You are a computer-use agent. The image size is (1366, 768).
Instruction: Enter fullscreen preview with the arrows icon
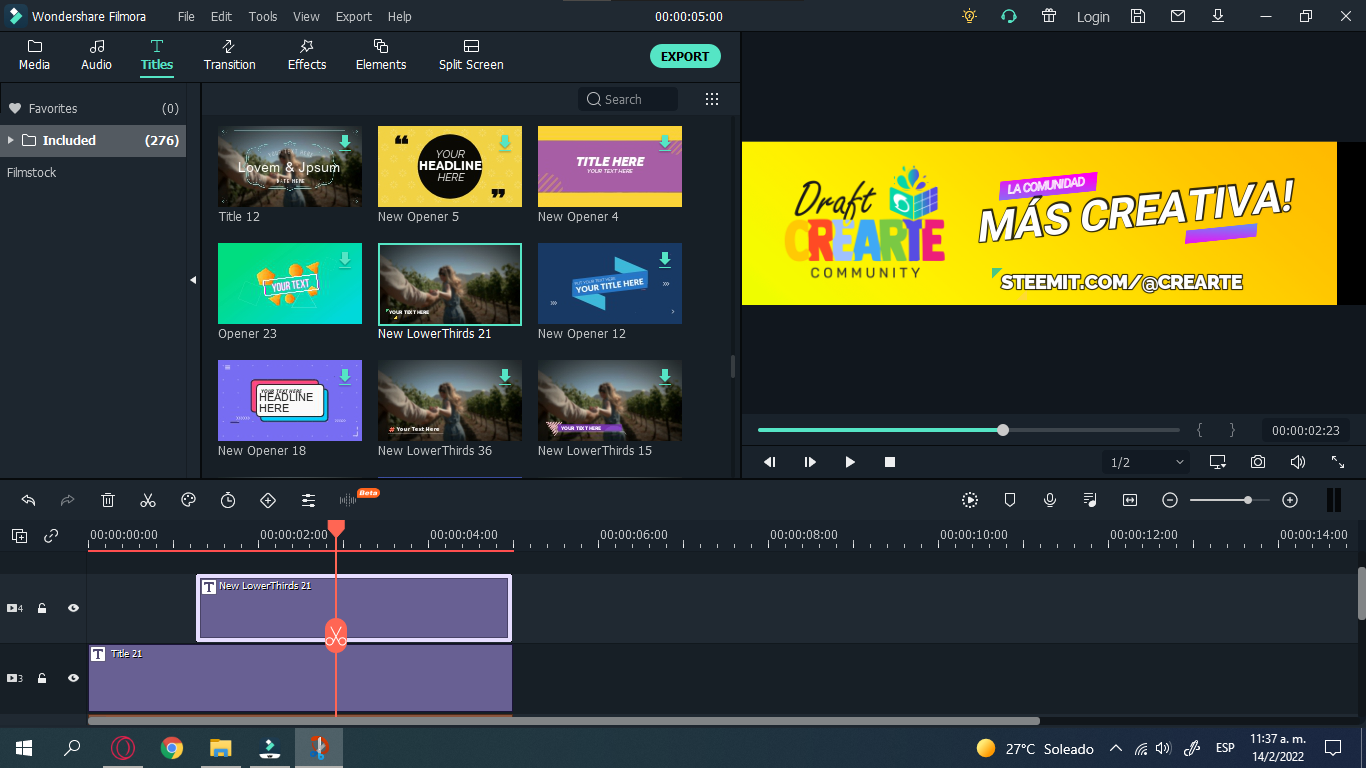[x=1338, y=462]
